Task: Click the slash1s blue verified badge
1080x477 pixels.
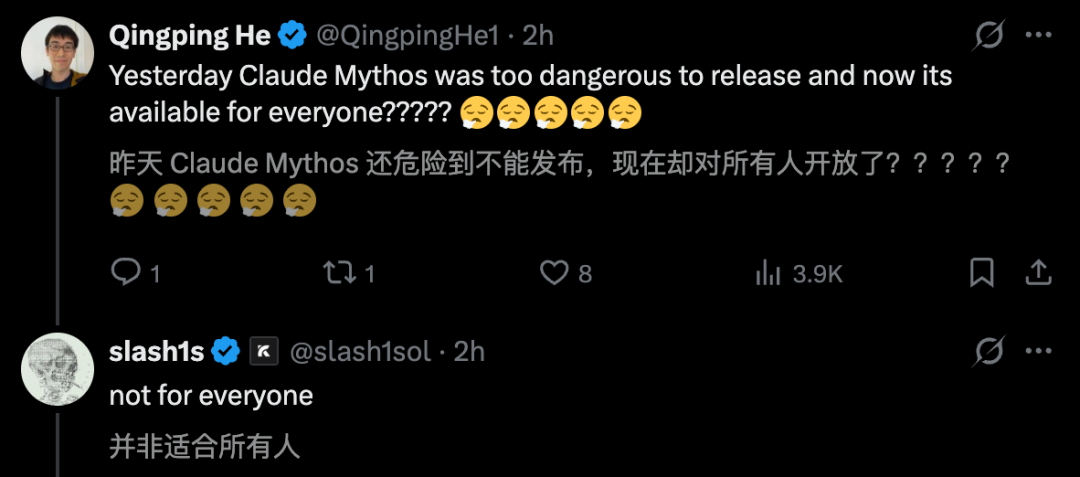Action: click(226, 351)
